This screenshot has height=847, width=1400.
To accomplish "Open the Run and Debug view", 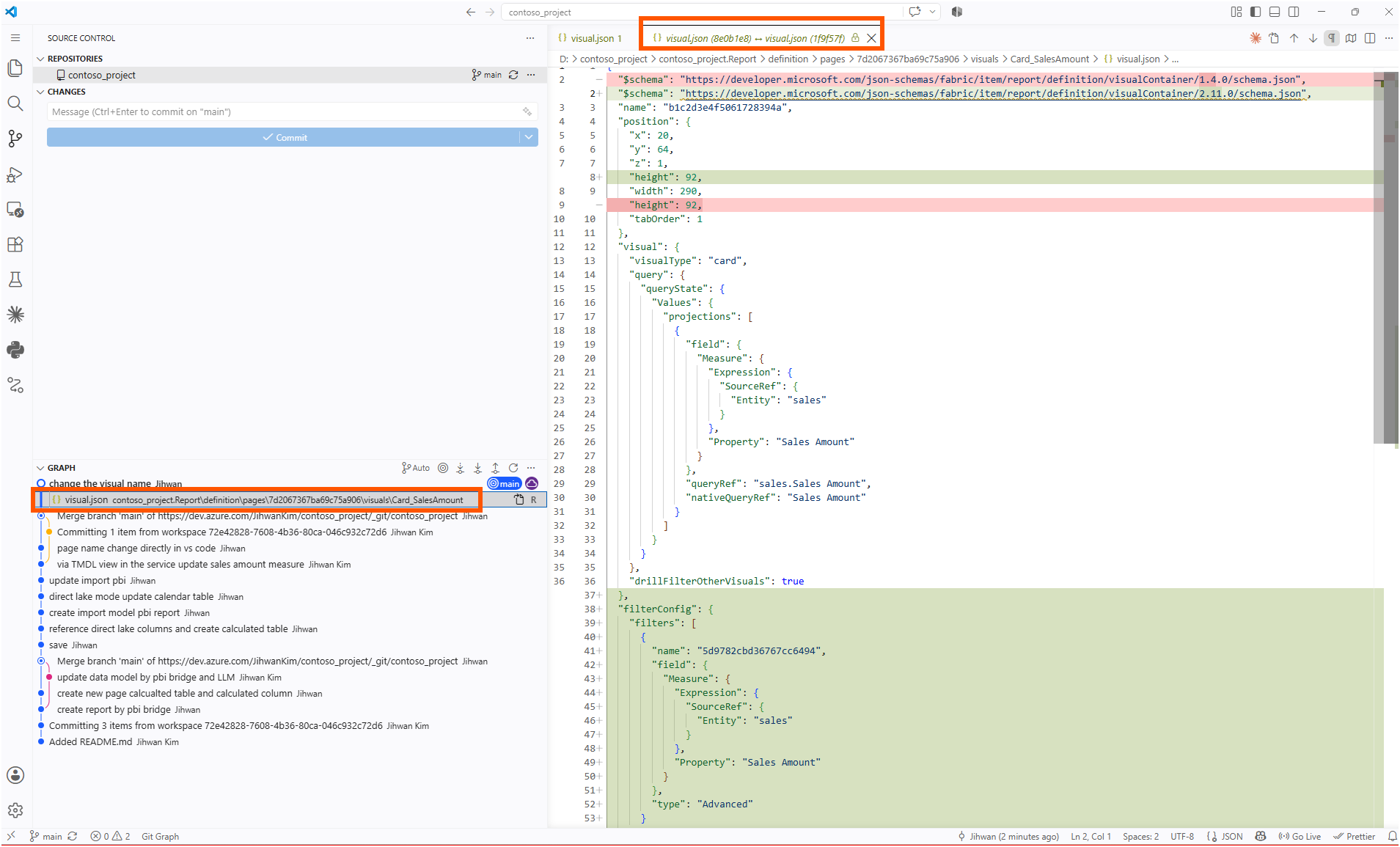I will coord(15,175).
